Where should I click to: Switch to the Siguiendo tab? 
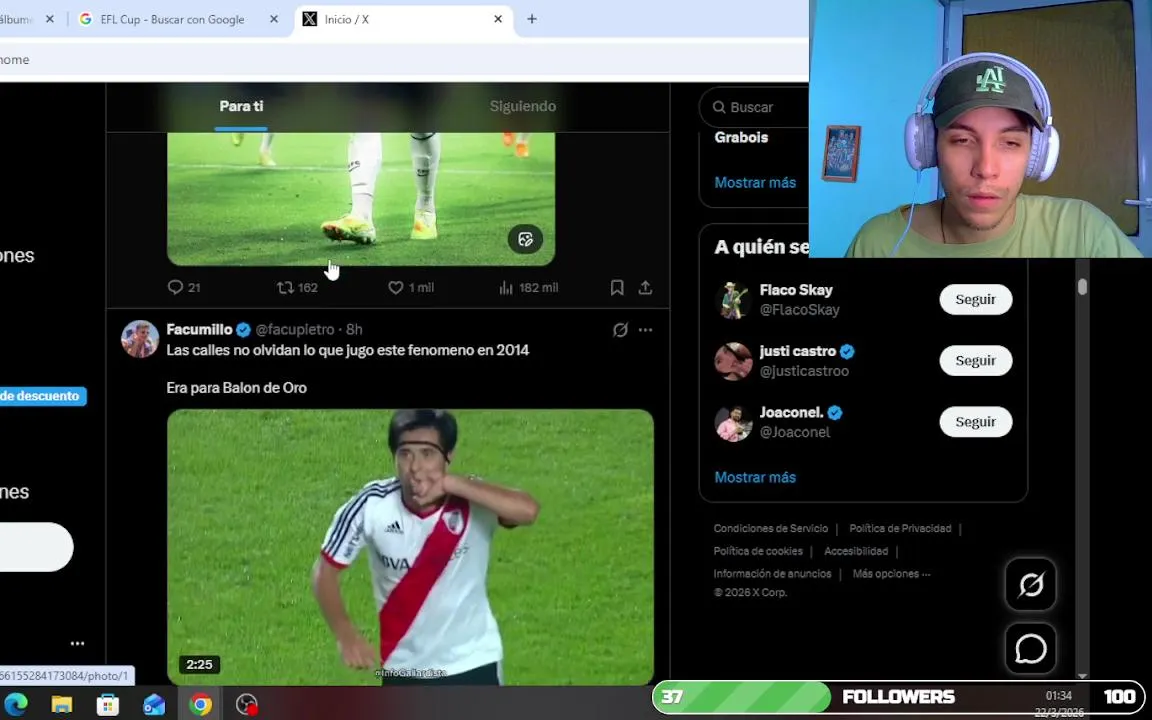522,107
